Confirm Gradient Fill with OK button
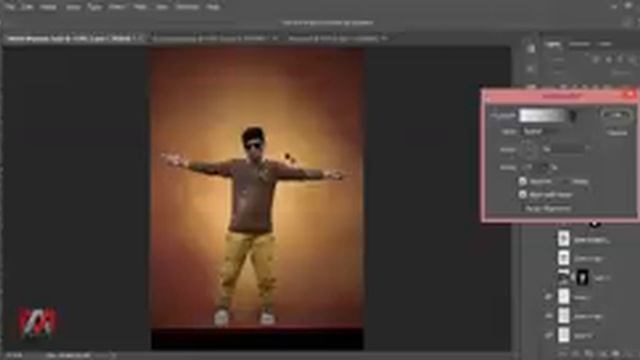Viewport: 640px width, 360px height. click(x=616, y=115)
